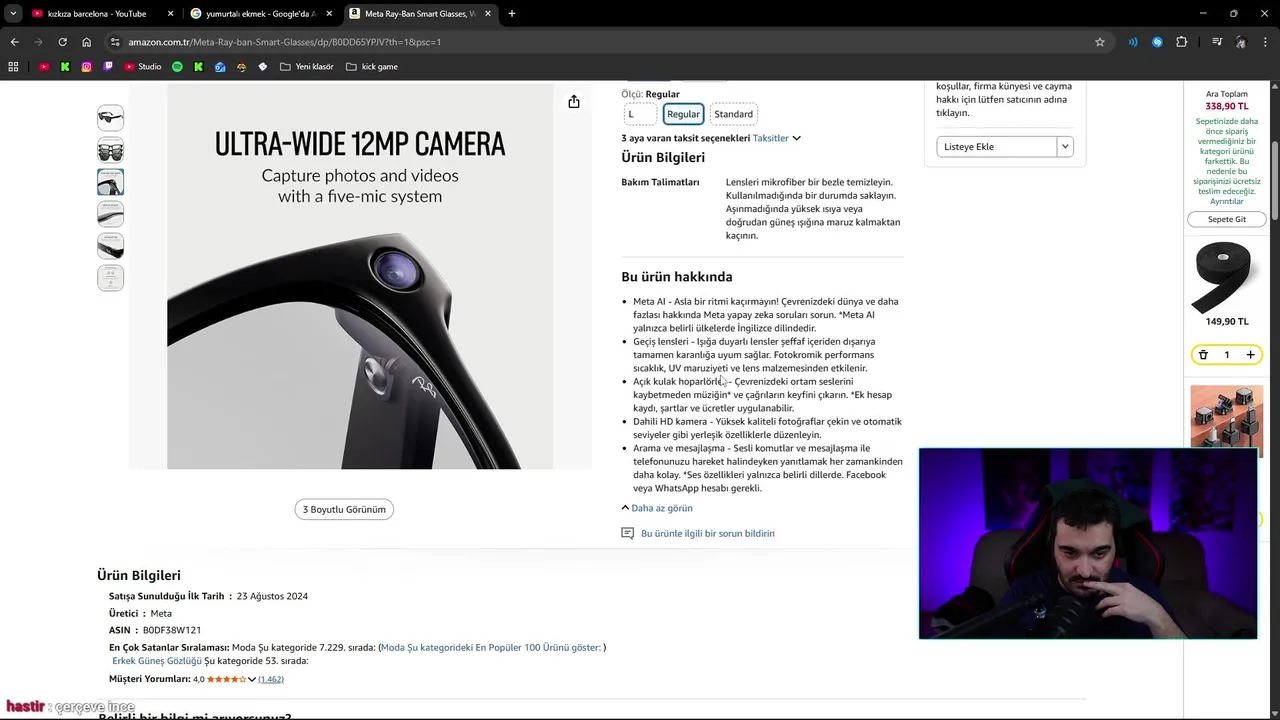Open the kick game bookmark folder
1280x720 pixels.
tap(372, 67)
